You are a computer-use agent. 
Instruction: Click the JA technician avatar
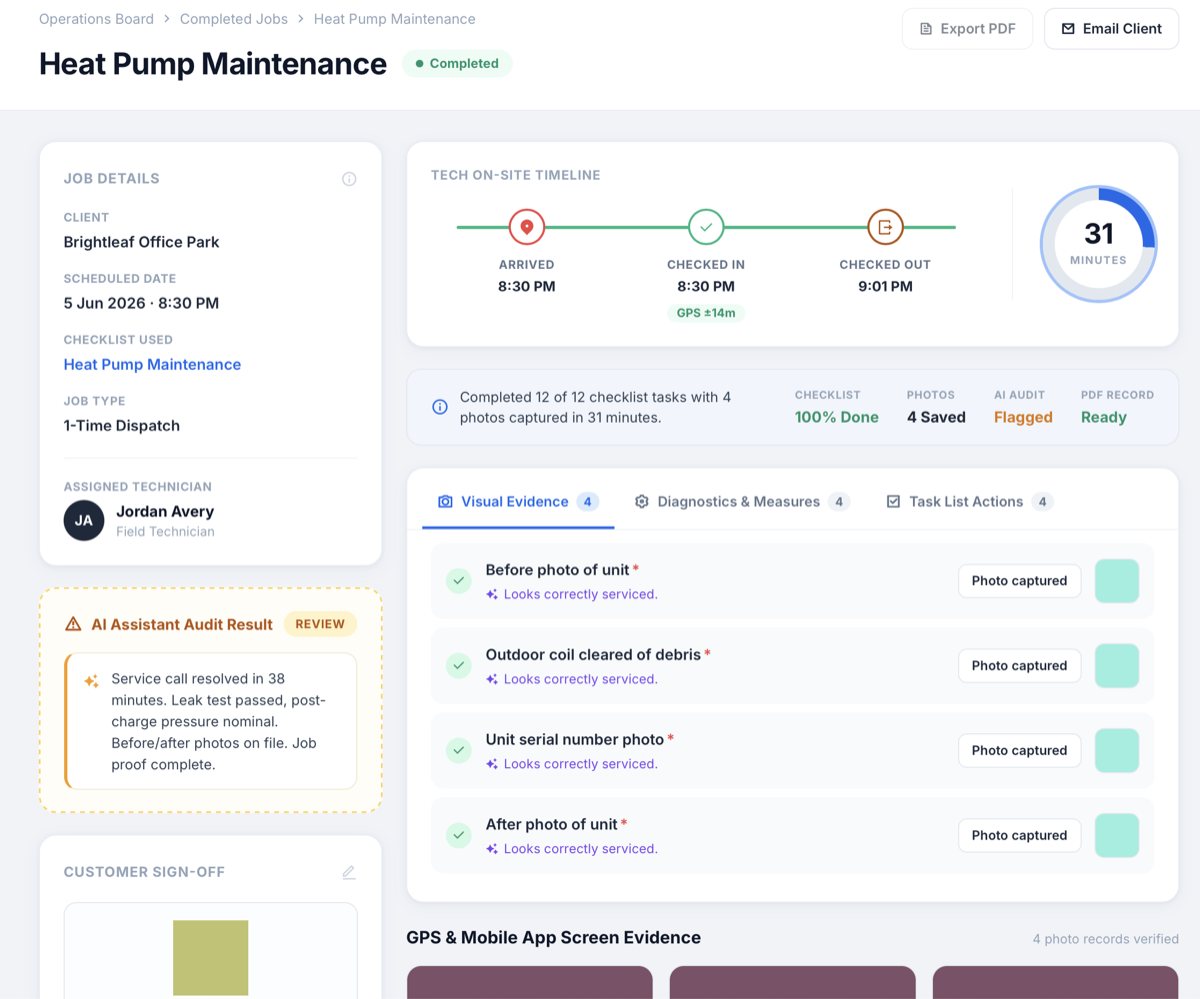[x=84, y=521]
